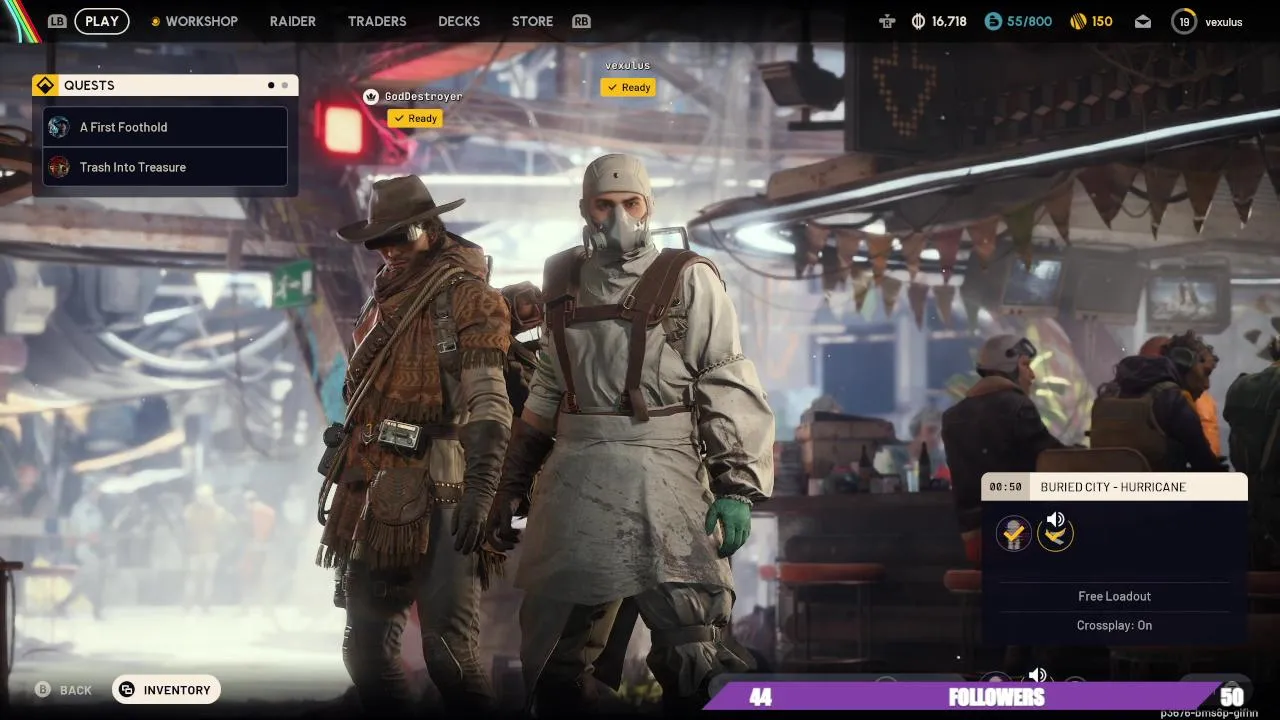Click the BURIED CITY - HURRICANE title
This screenshot has width=1280, height=720.
pos(1113,487)
